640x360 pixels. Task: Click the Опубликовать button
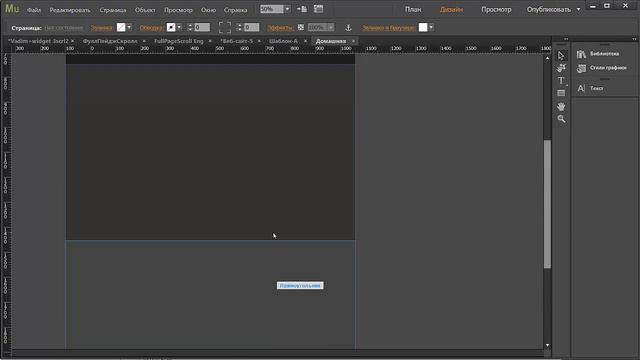point(548,9)
